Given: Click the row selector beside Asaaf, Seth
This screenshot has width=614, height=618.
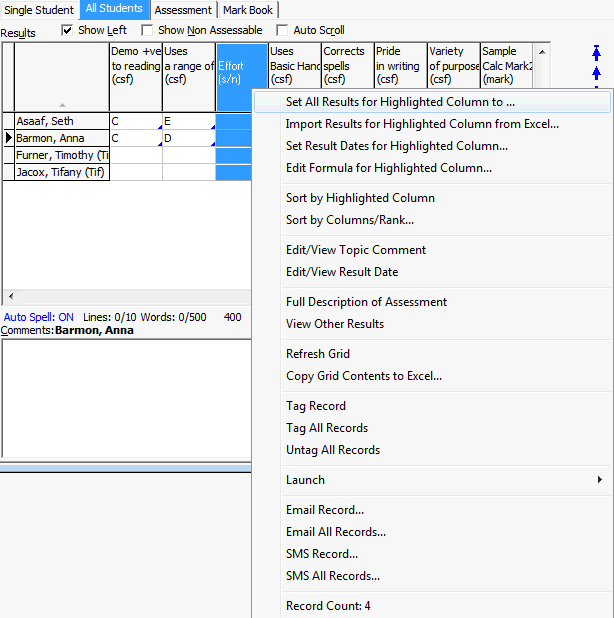Looking at the screenshot, I should coord(9,121).
